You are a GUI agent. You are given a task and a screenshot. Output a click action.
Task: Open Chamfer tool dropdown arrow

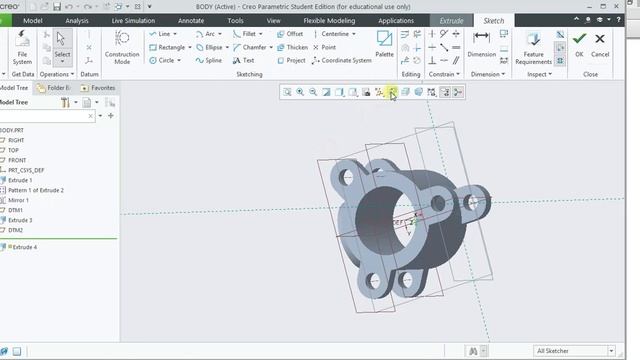click(x=271, y=47)
